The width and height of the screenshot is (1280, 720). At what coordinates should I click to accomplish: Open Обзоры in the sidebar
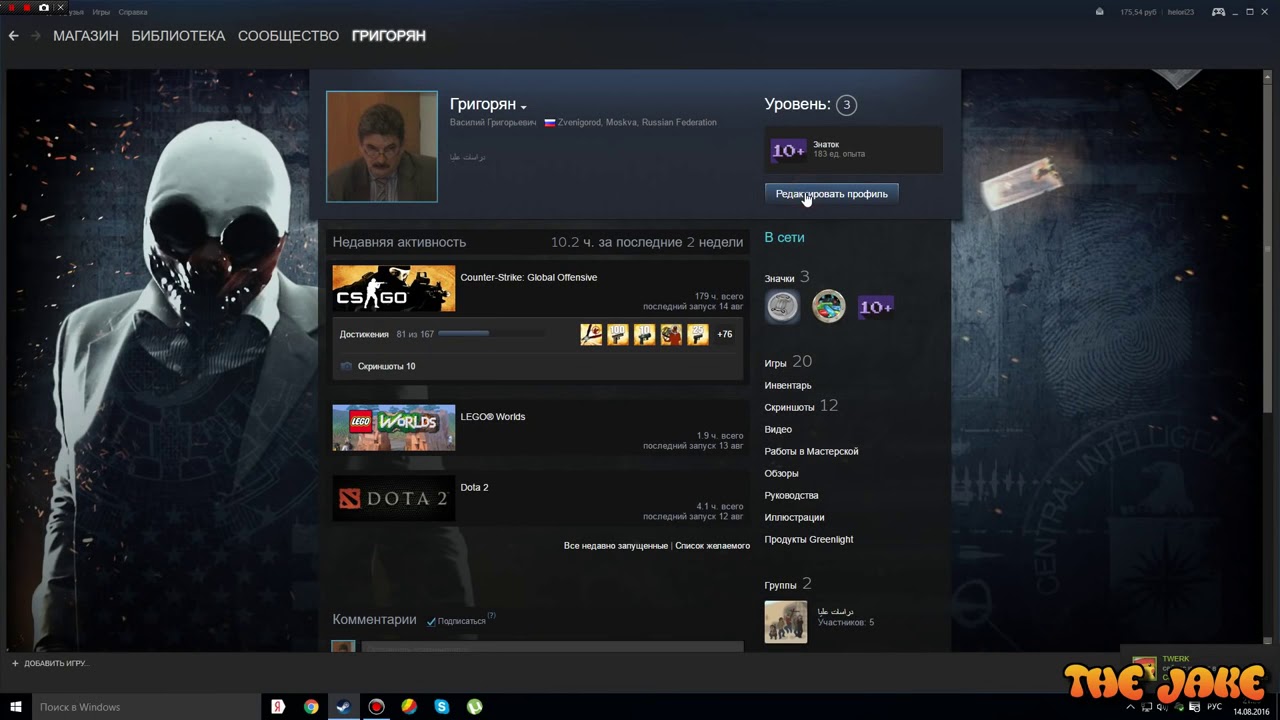point(781,473)
